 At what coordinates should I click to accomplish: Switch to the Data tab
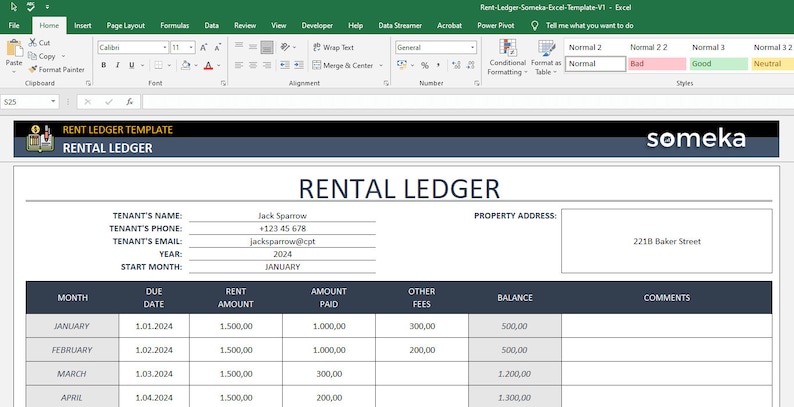tap(212, 25)
